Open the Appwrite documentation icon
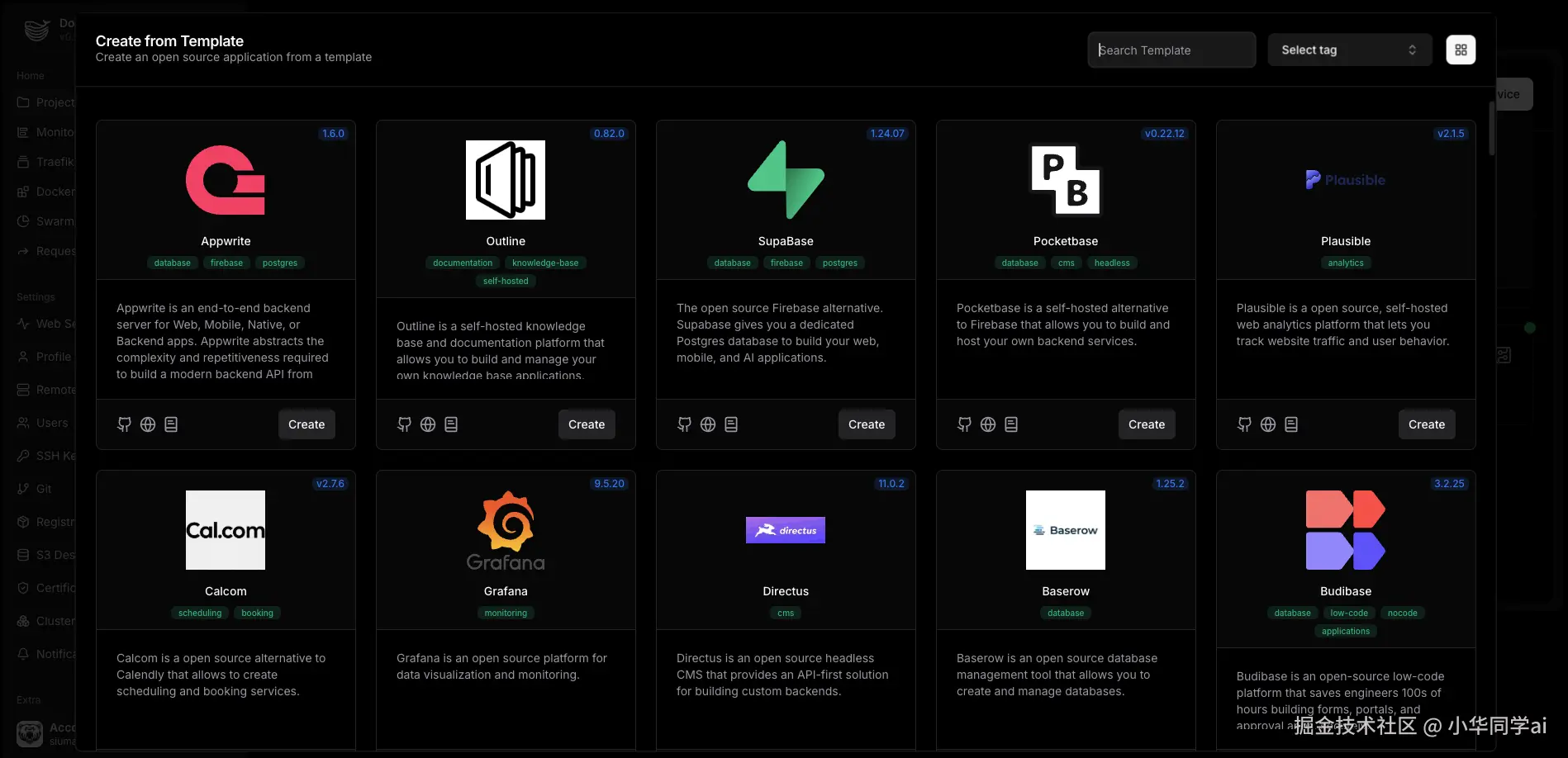Viewport: 1568px width, 758px height. (171, 424)
